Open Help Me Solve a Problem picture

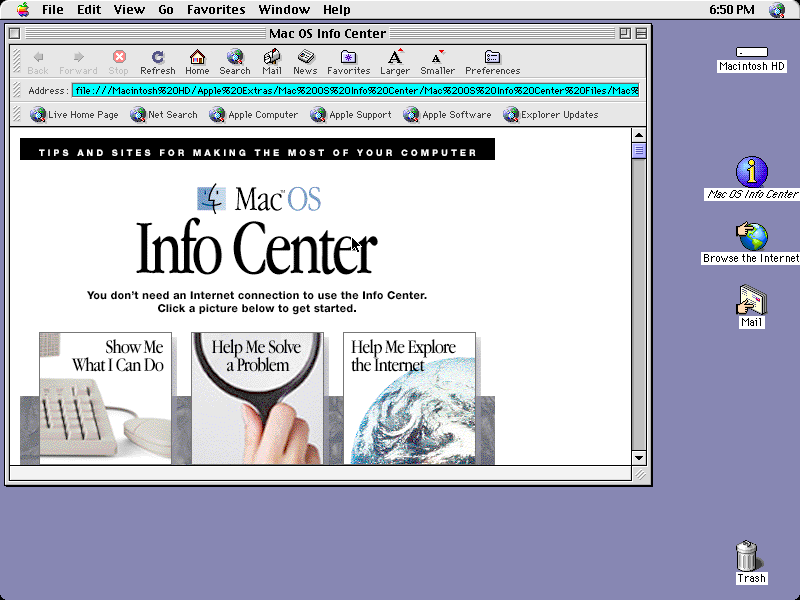[257, 398]
